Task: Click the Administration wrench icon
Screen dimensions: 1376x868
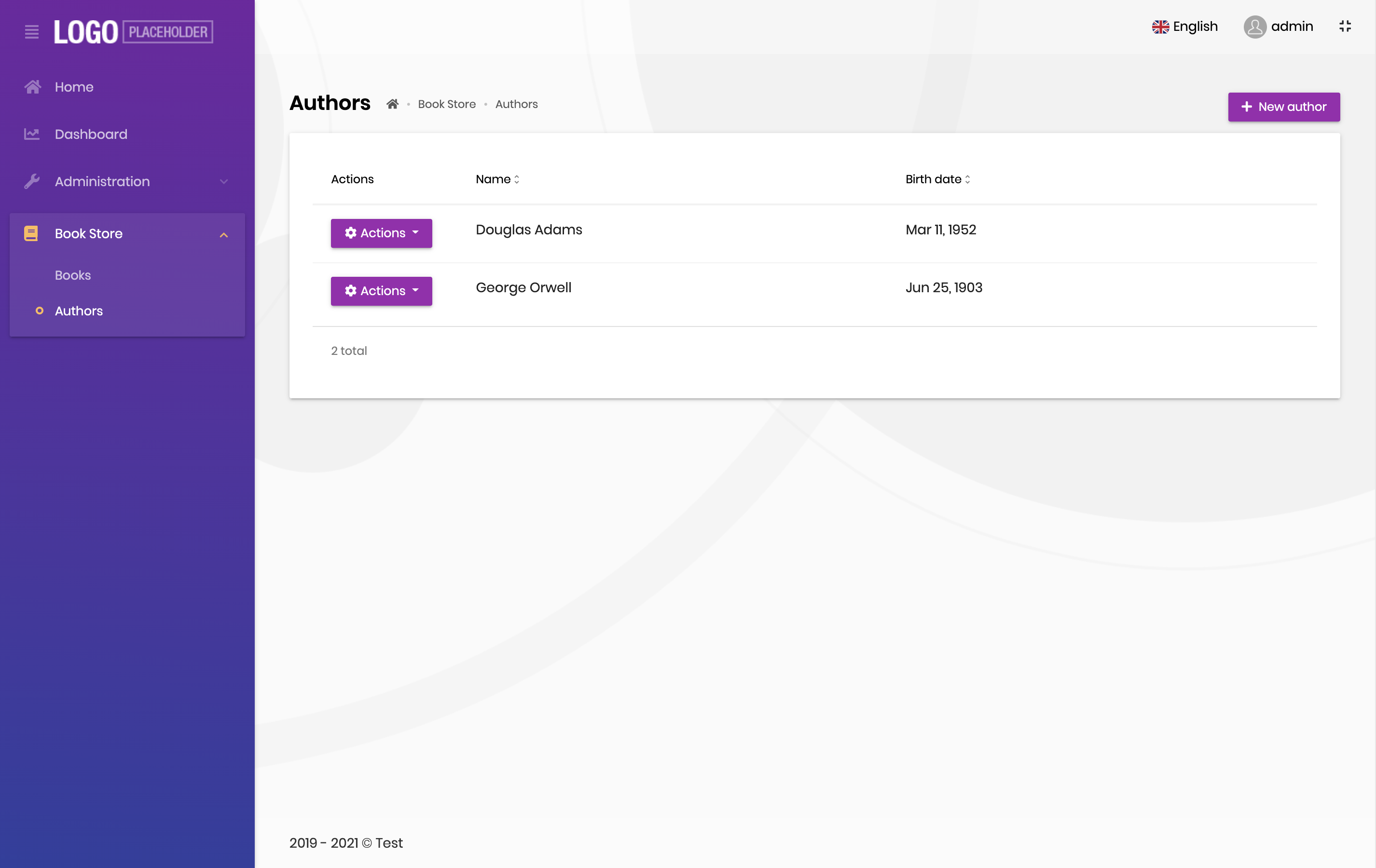Action: [32, 182]
